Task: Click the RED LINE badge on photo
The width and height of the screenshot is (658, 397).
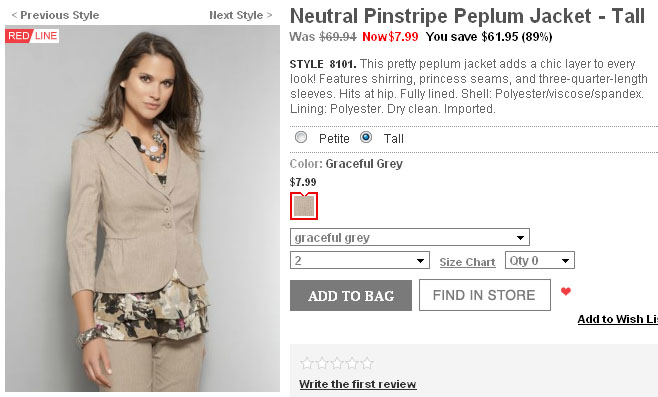Action: pyautogui.click(x=32, y=36)
